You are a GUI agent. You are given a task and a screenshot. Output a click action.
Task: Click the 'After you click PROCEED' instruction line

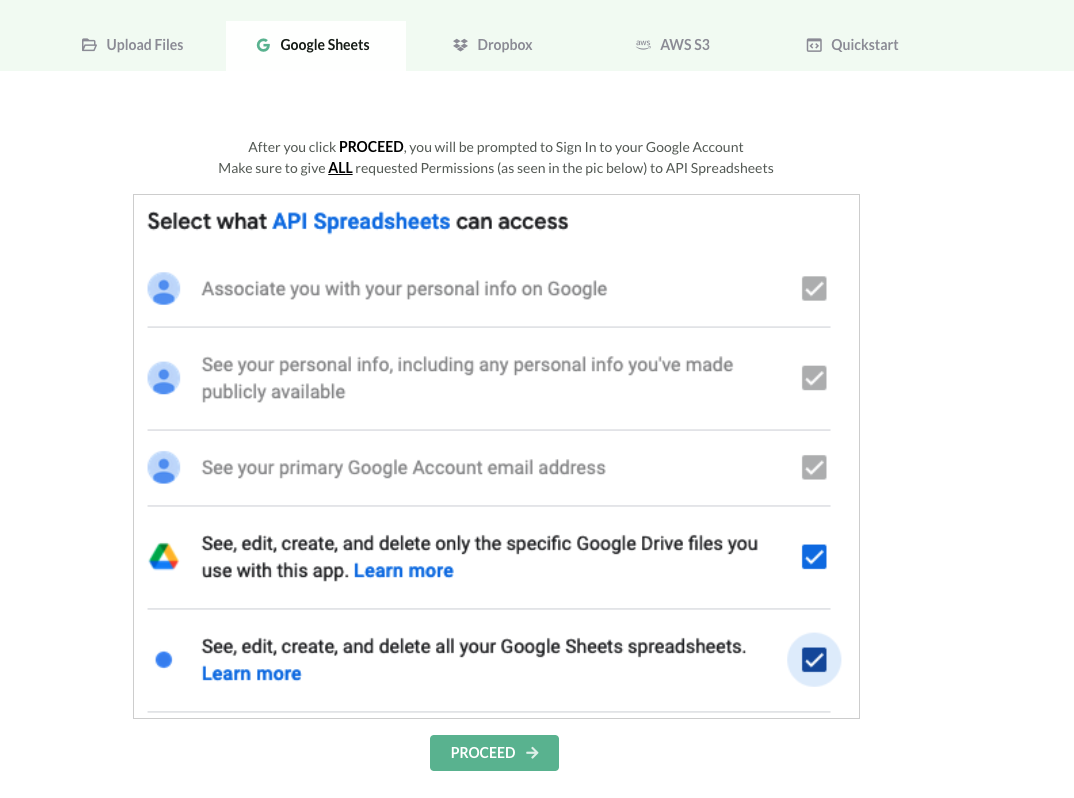click(495, 147)
